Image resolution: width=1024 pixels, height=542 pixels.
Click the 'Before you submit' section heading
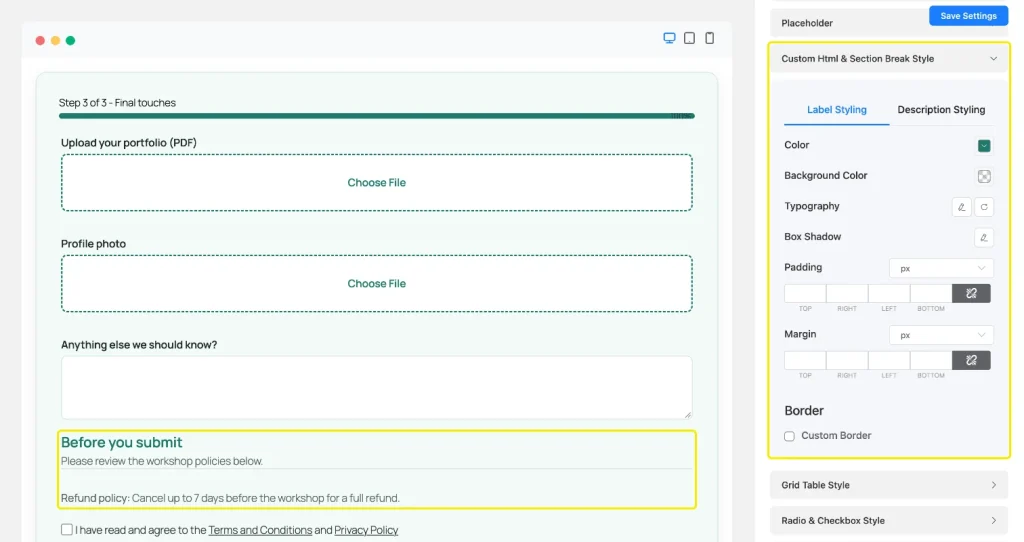click(x=121, y=442)
